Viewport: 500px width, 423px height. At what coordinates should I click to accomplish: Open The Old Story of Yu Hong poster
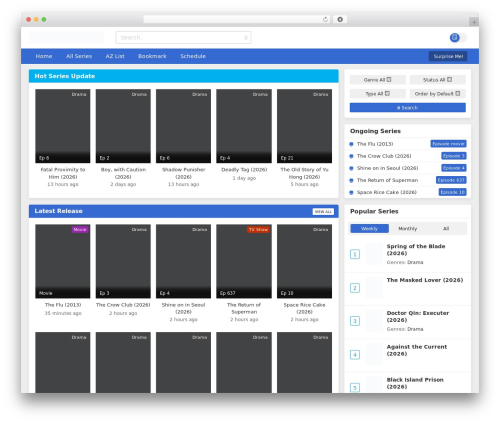point(304,126)
